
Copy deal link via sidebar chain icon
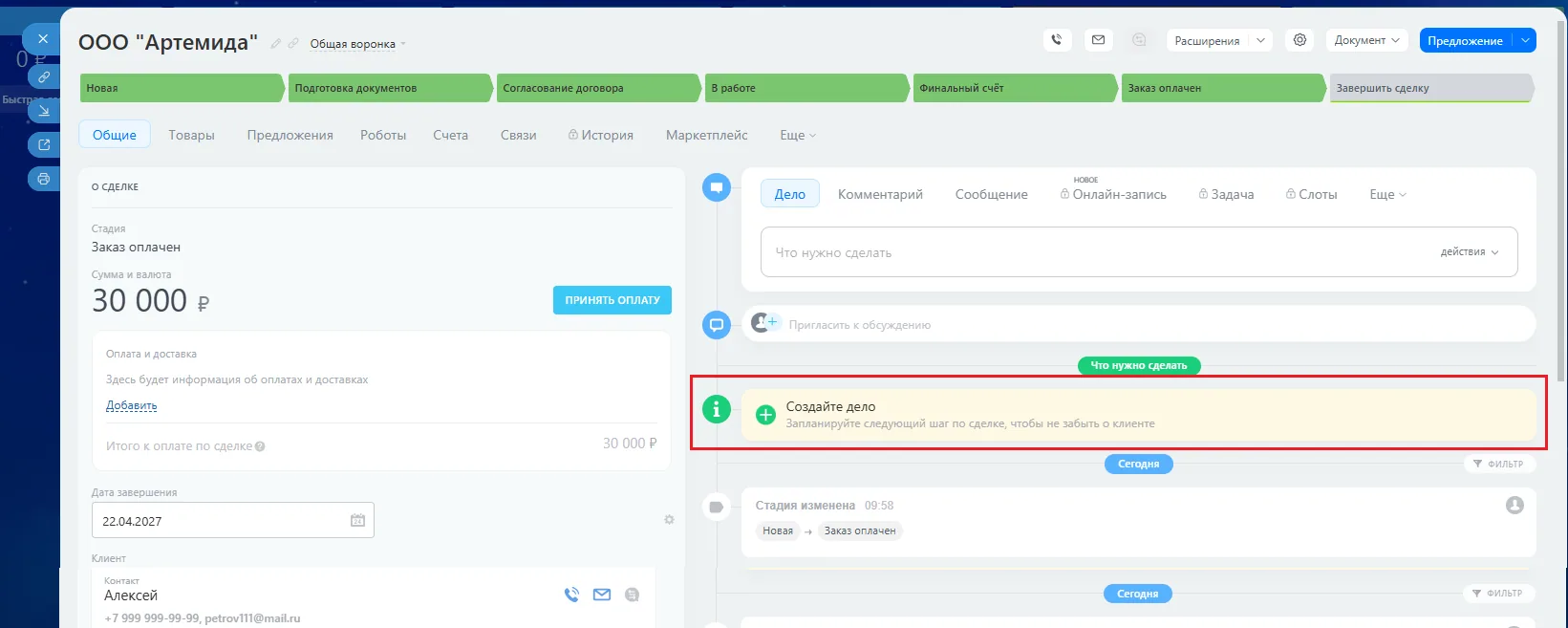pyautogui.click(x=44, y=76)
